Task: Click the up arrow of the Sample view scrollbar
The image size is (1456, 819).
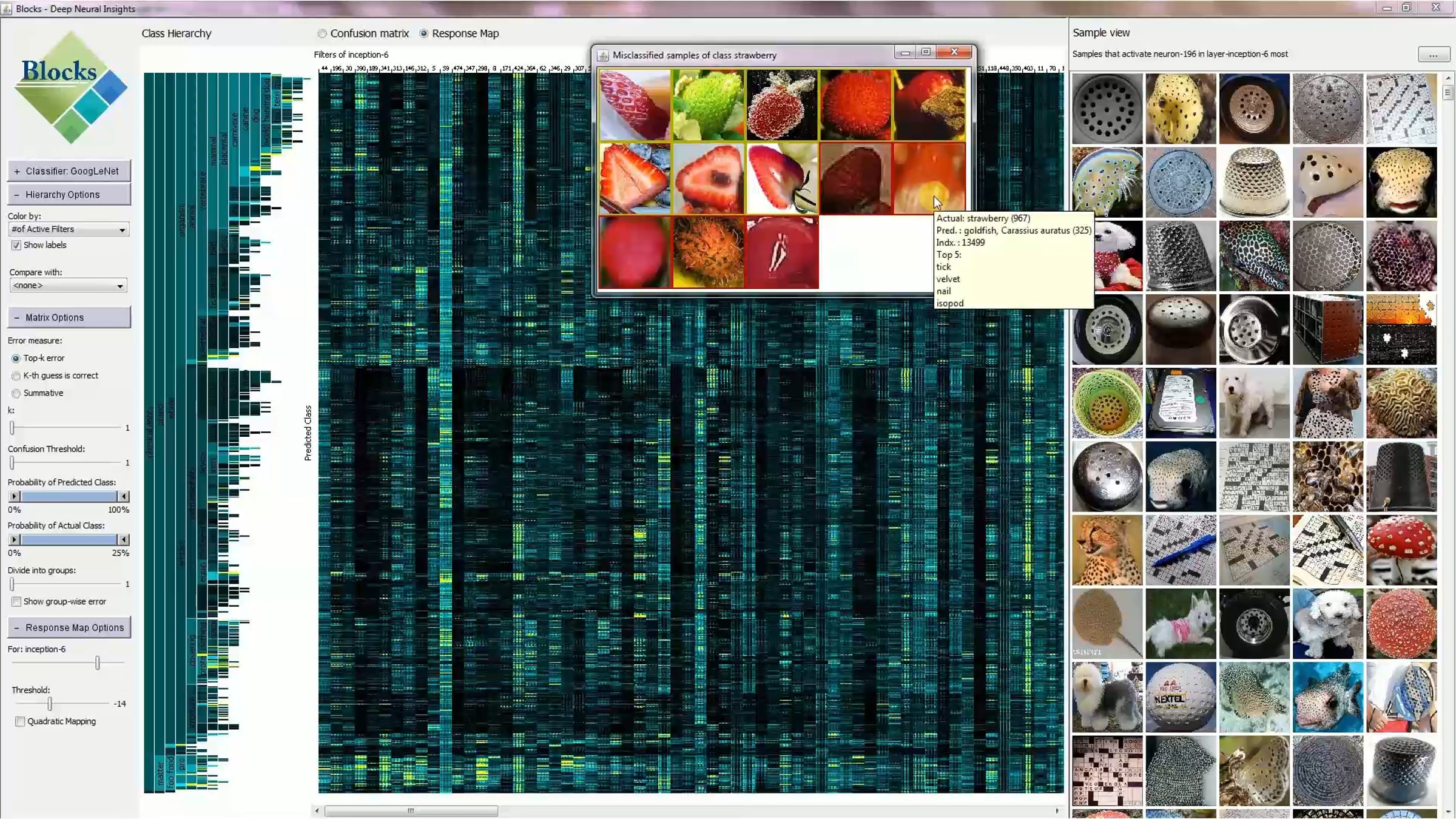Action: [1448, 79]
